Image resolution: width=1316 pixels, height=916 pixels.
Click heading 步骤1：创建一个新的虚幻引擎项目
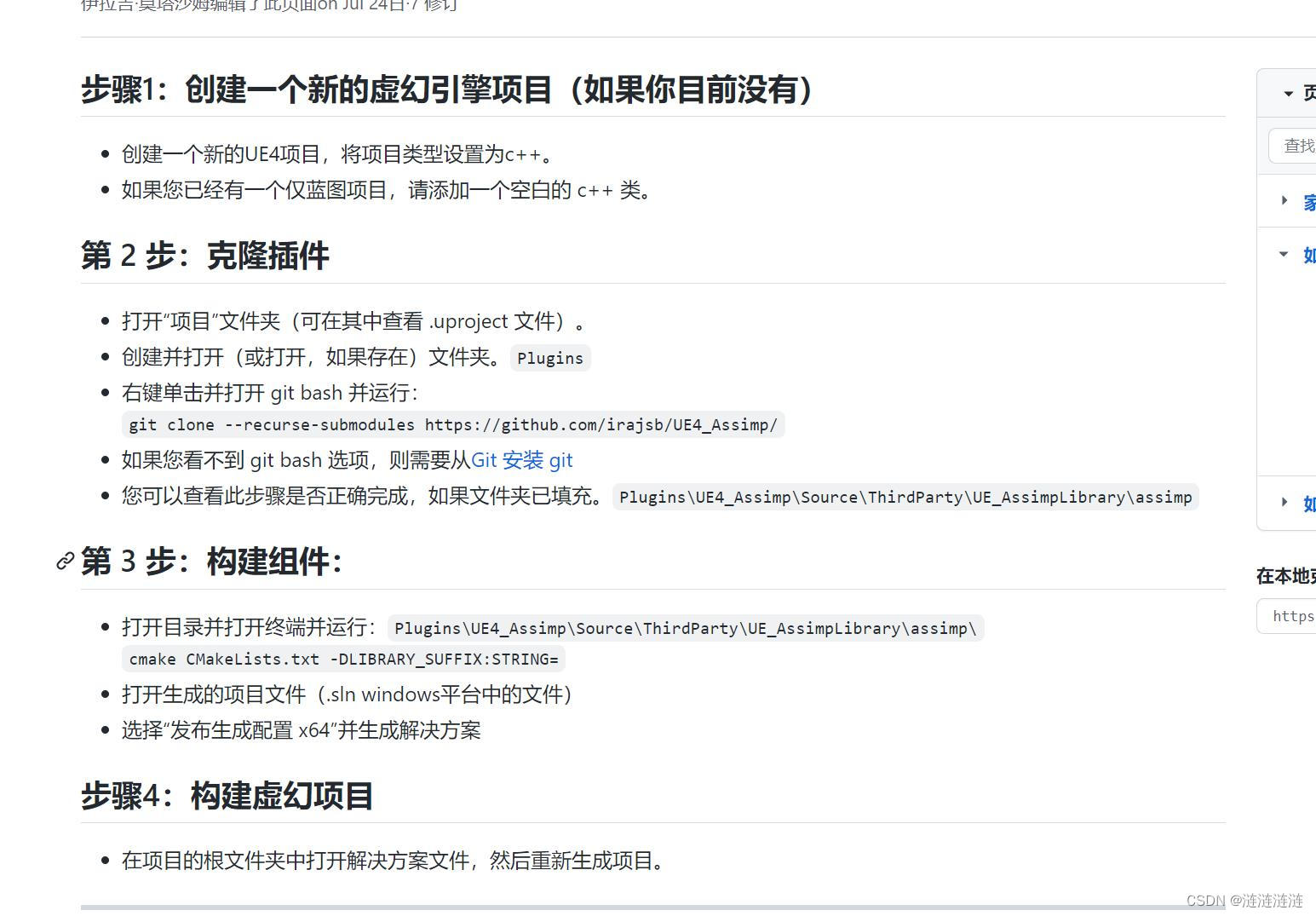[449, 89]
